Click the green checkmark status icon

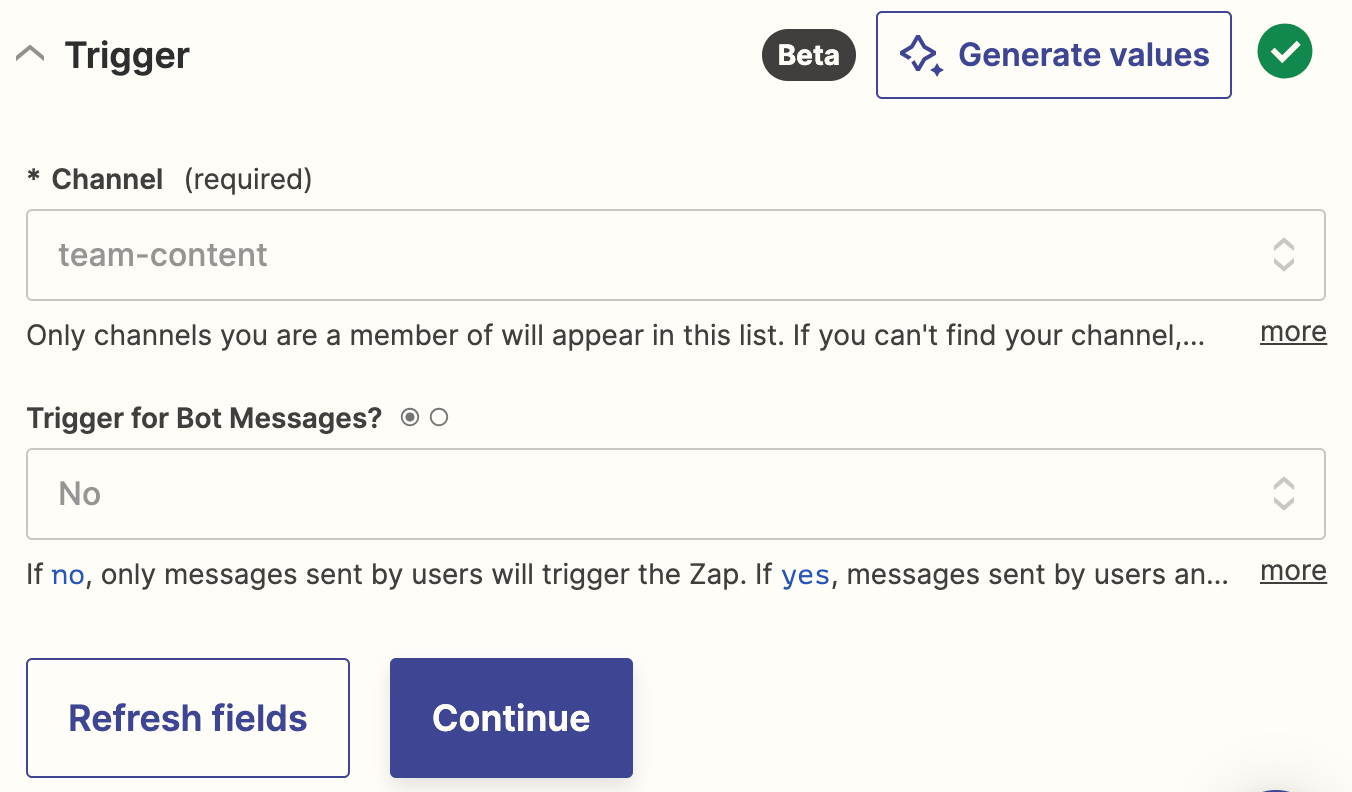[x=1285, y=51]
